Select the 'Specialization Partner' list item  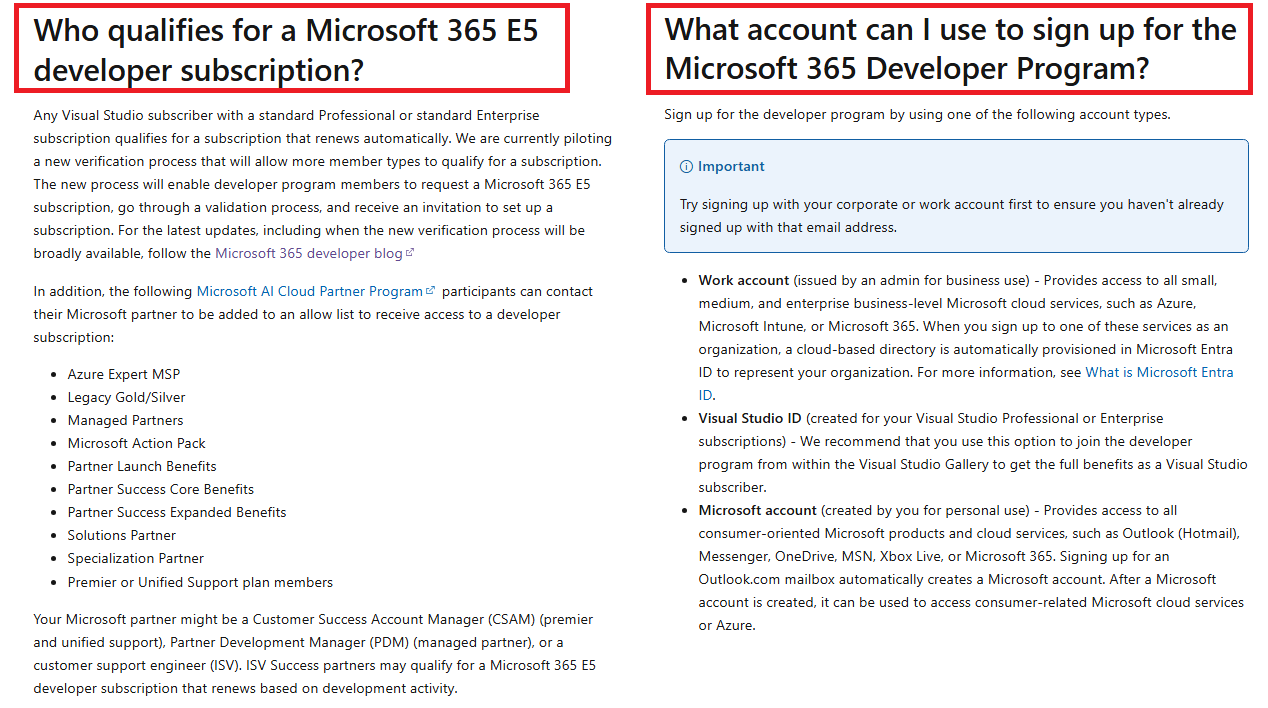(x=136, y=558)
